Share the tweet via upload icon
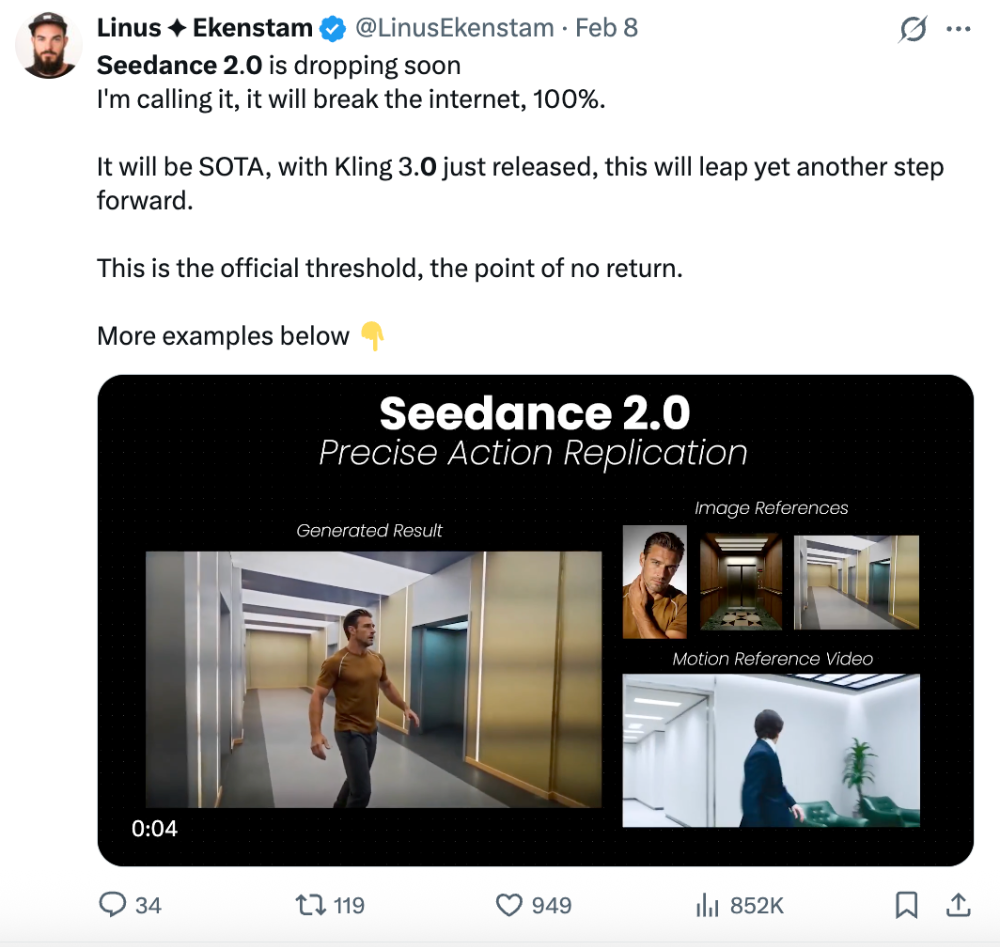The image size is (1000, 947). tap(958, 905)
